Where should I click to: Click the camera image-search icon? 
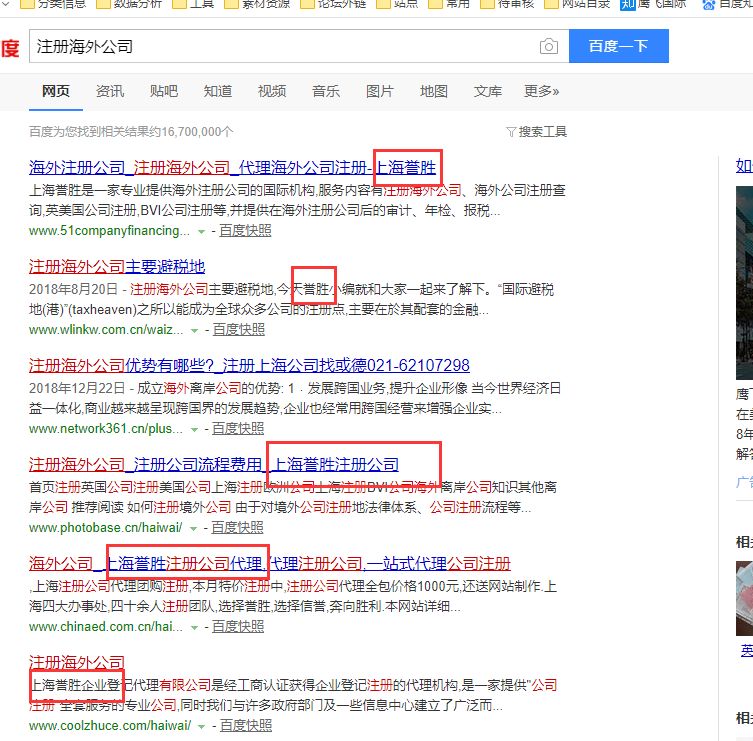point(548,47)
